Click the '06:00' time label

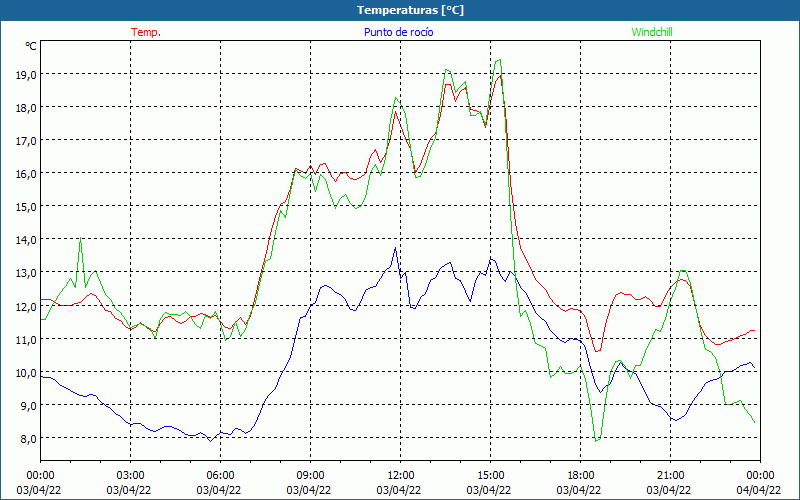(x=220, y=476)
